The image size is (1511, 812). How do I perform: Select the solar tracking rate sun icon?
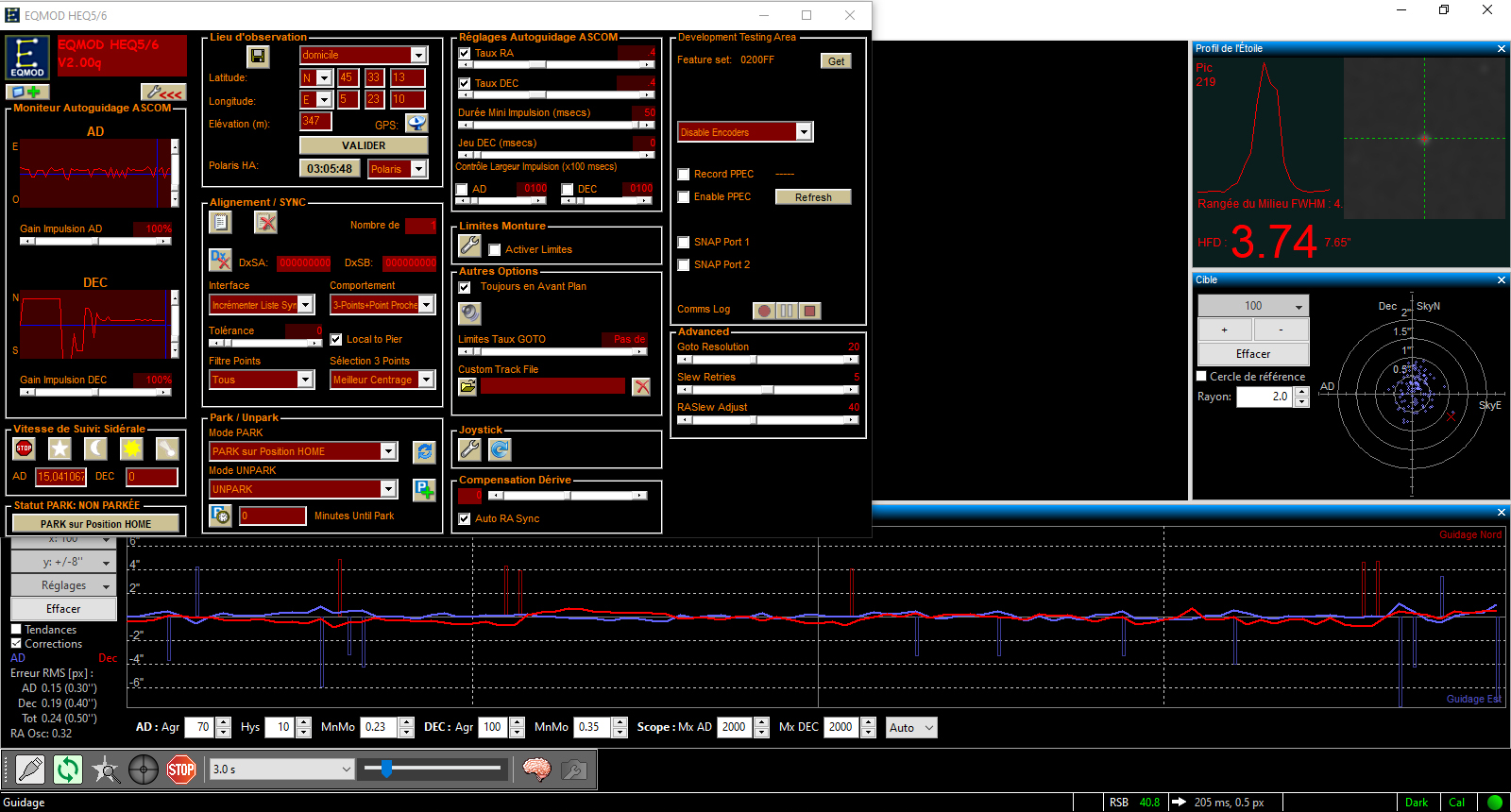(131, 448)
